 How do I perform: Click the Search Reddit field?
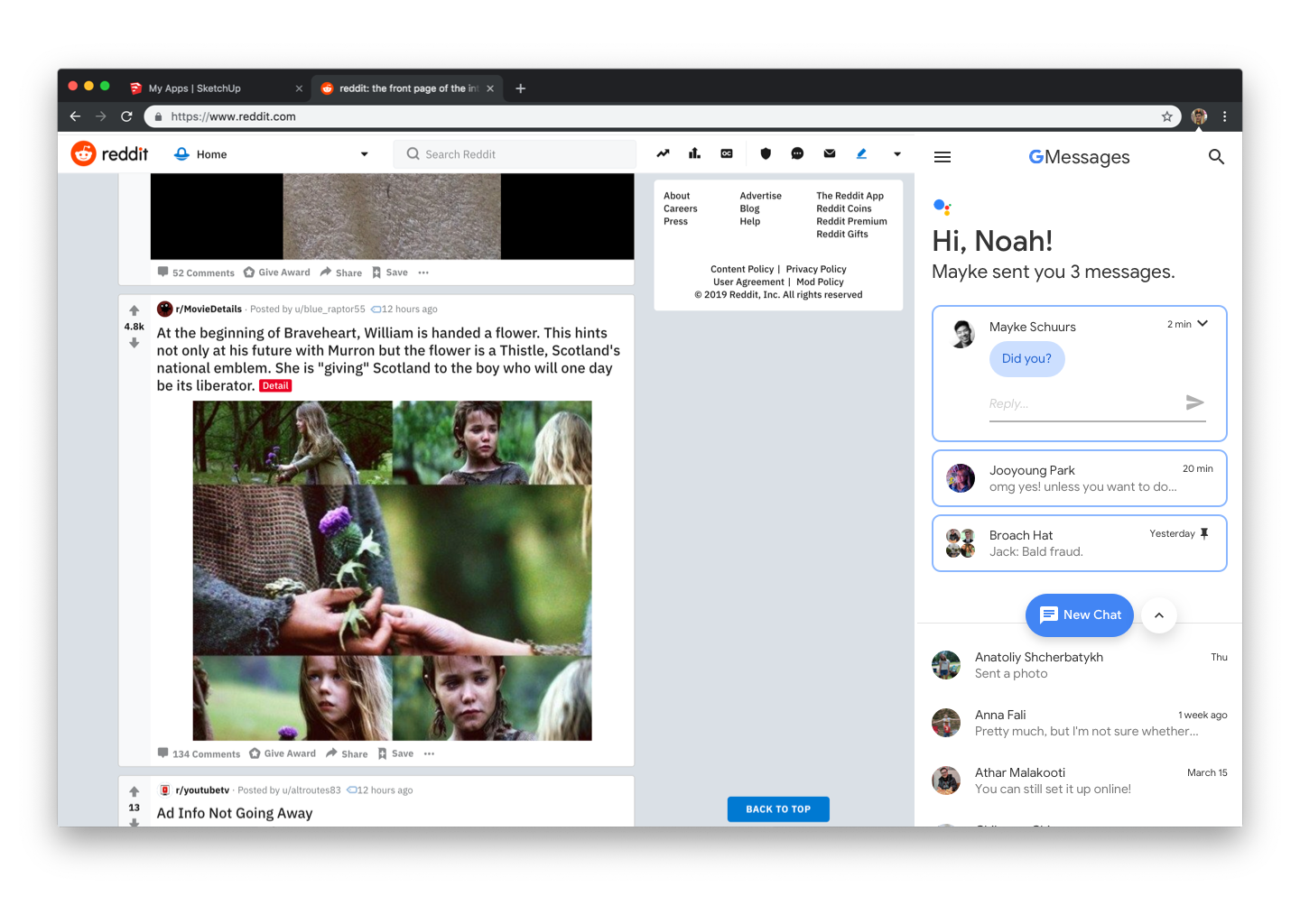coord(515,154)
